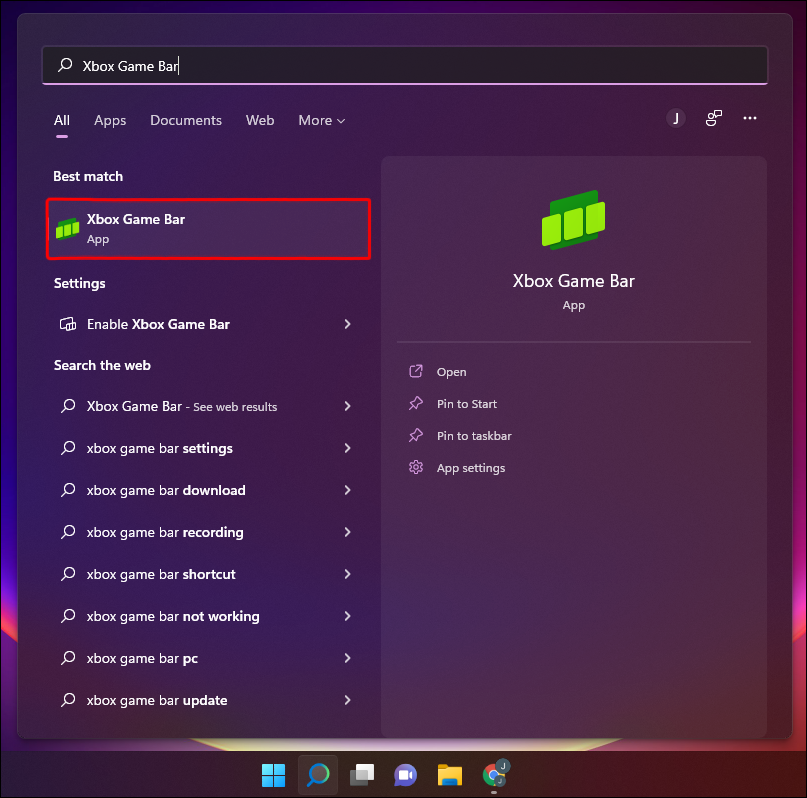Viewport: 807px width, 798px height.
Task: Switch to the Documents tab
Action: (x=186, y=120)
